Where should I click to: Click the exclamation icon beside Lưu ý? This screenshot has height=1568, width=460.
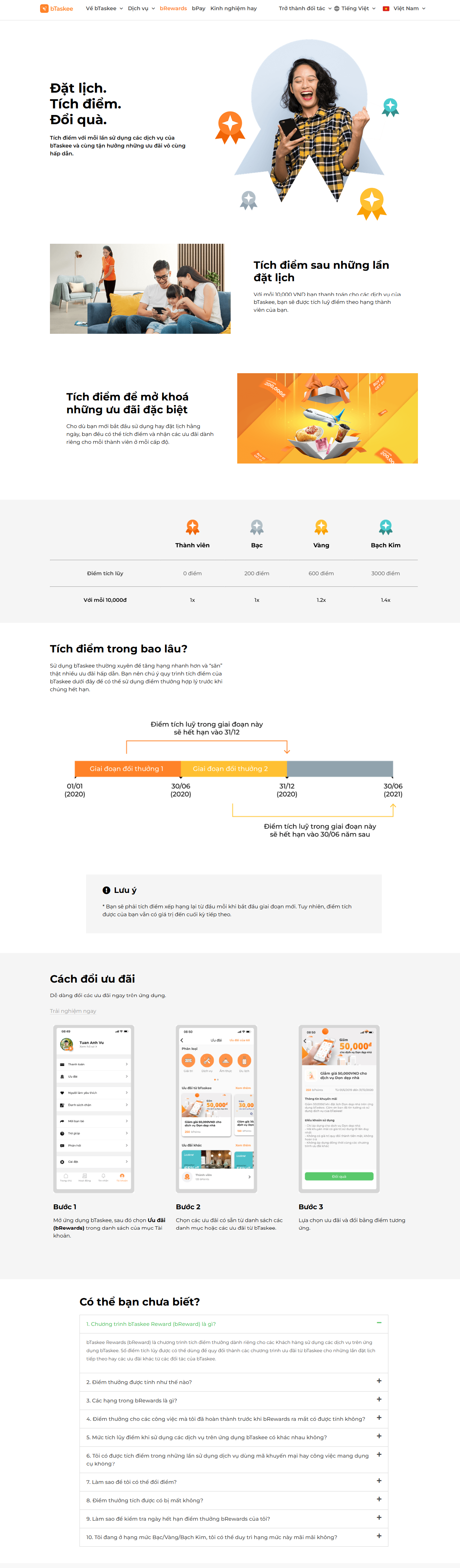tap(106, 890)
